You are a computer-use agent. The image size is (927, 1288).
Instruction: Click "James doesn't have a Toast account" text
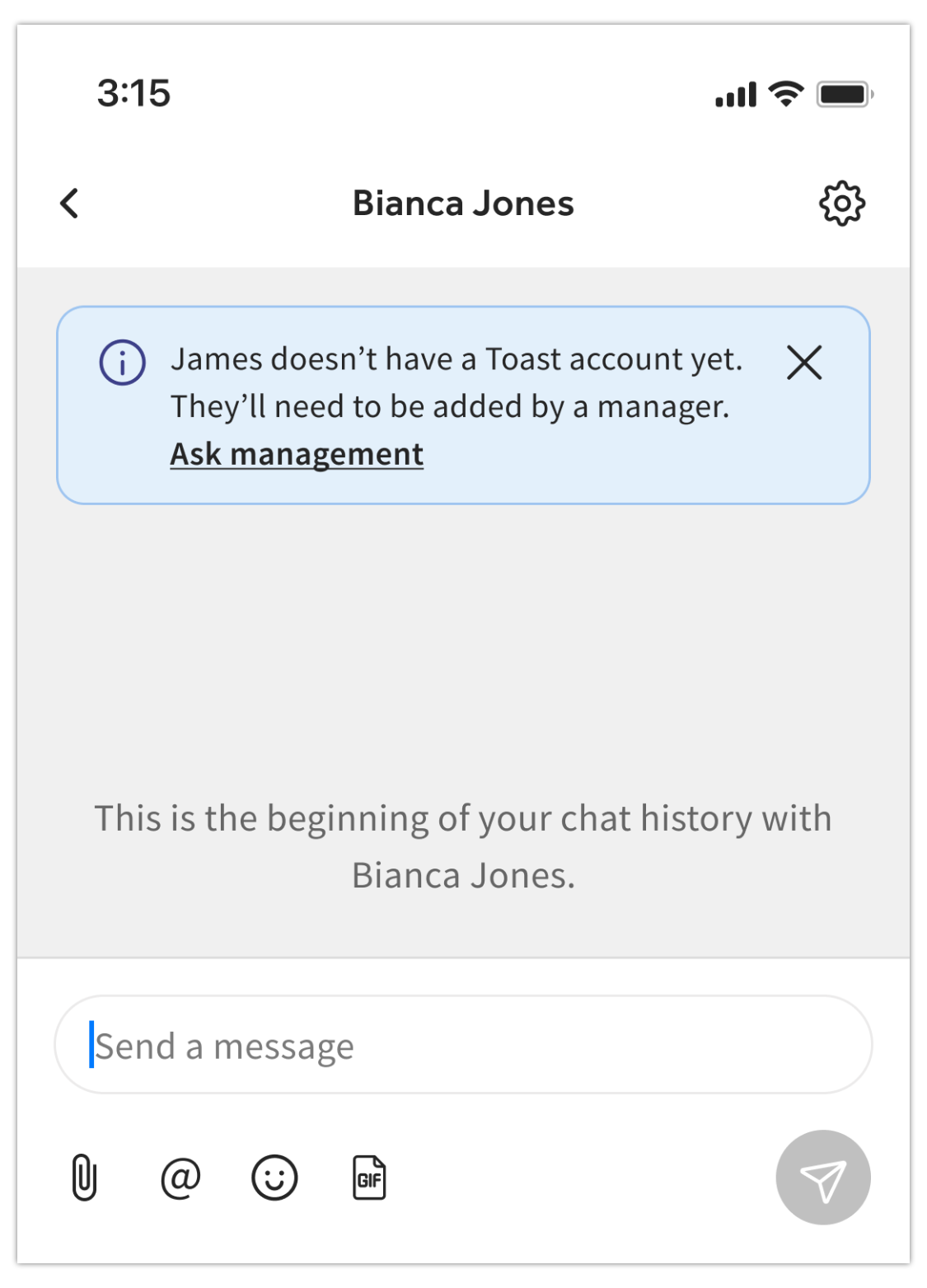click(456, 359)
